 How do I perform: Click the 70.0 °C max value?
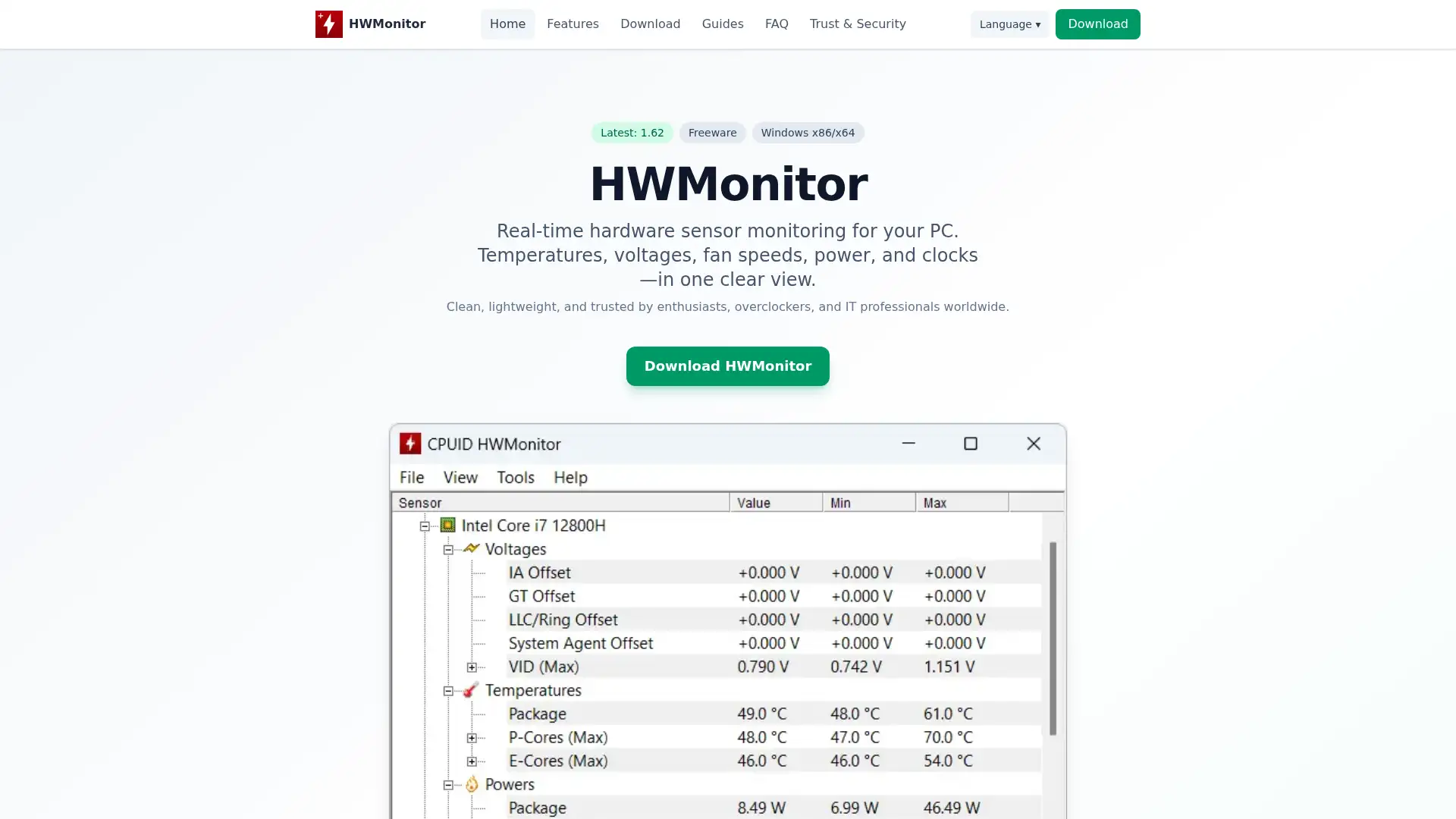[948, 737]
